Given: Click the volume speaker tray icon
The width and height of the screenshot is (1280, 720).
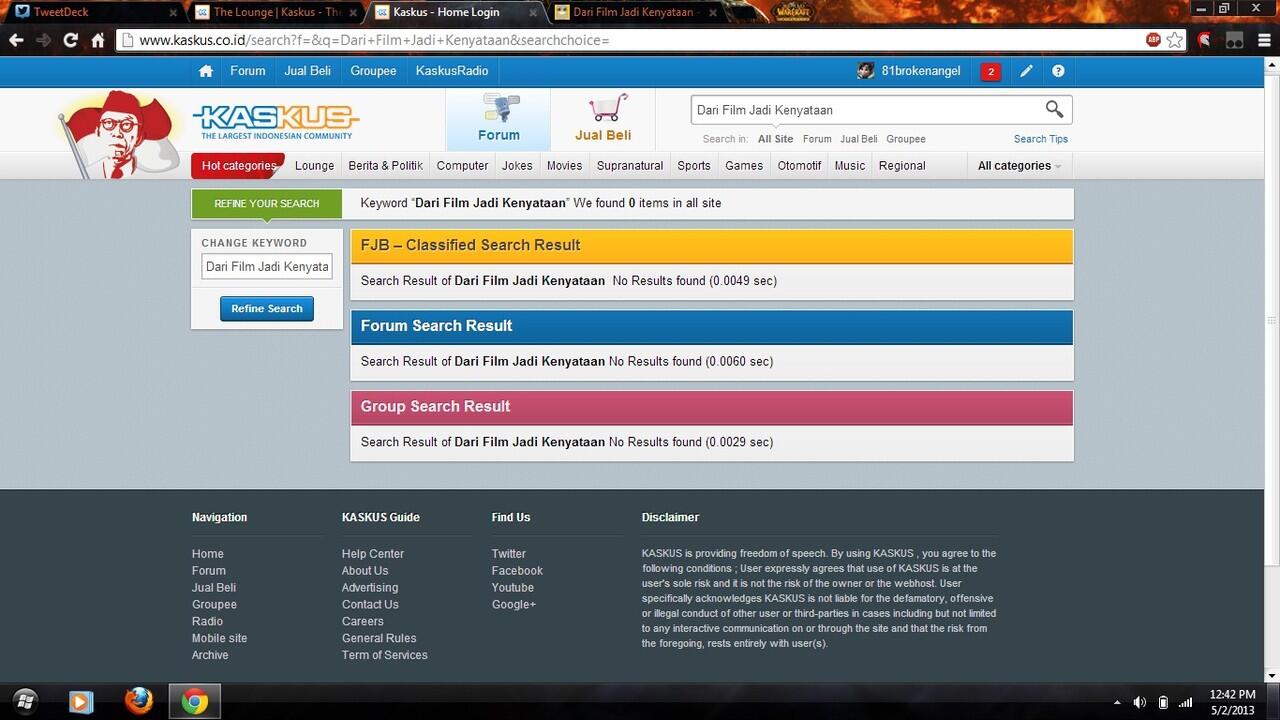Looking at the screenshot, I should click(x=1139, y=702).
